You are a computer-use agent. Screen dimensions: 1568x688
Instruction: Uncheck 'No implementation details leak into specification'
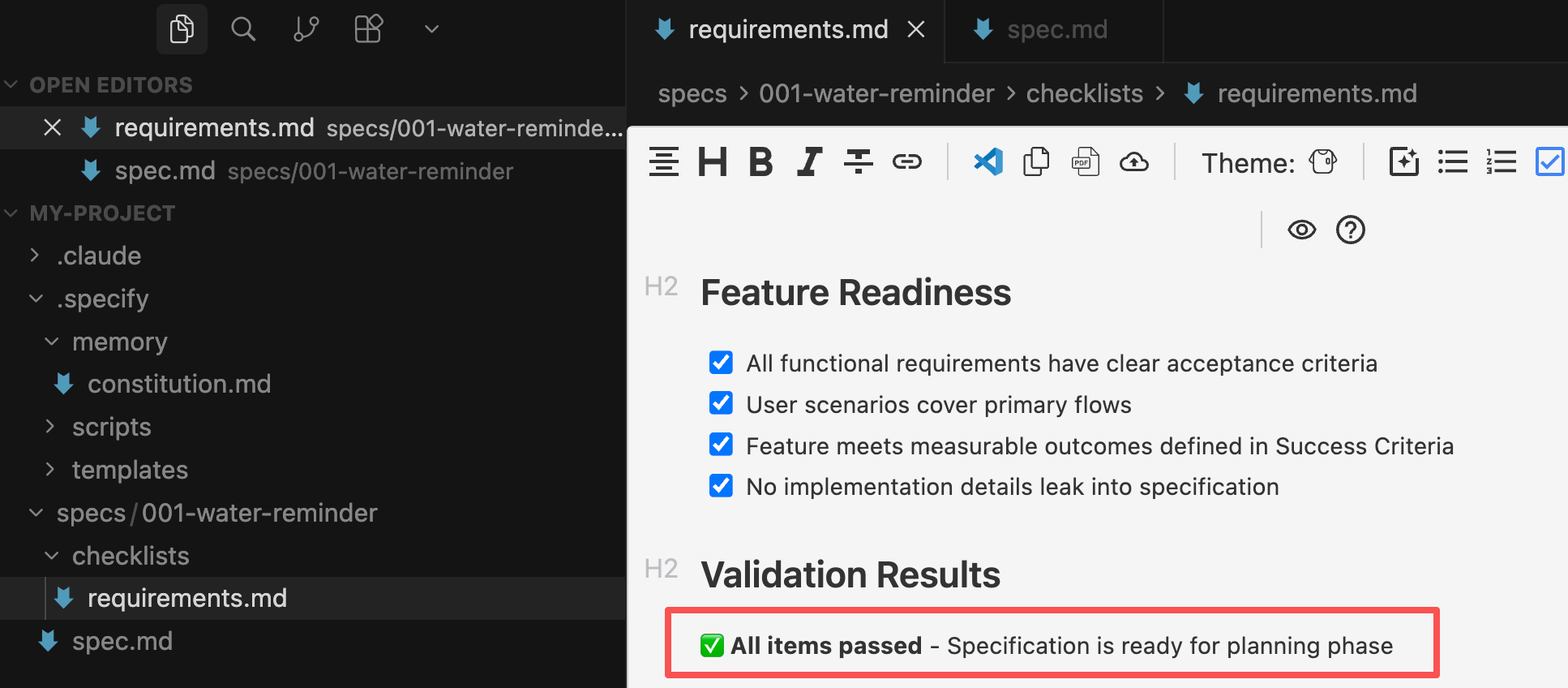tap(721, 486)
